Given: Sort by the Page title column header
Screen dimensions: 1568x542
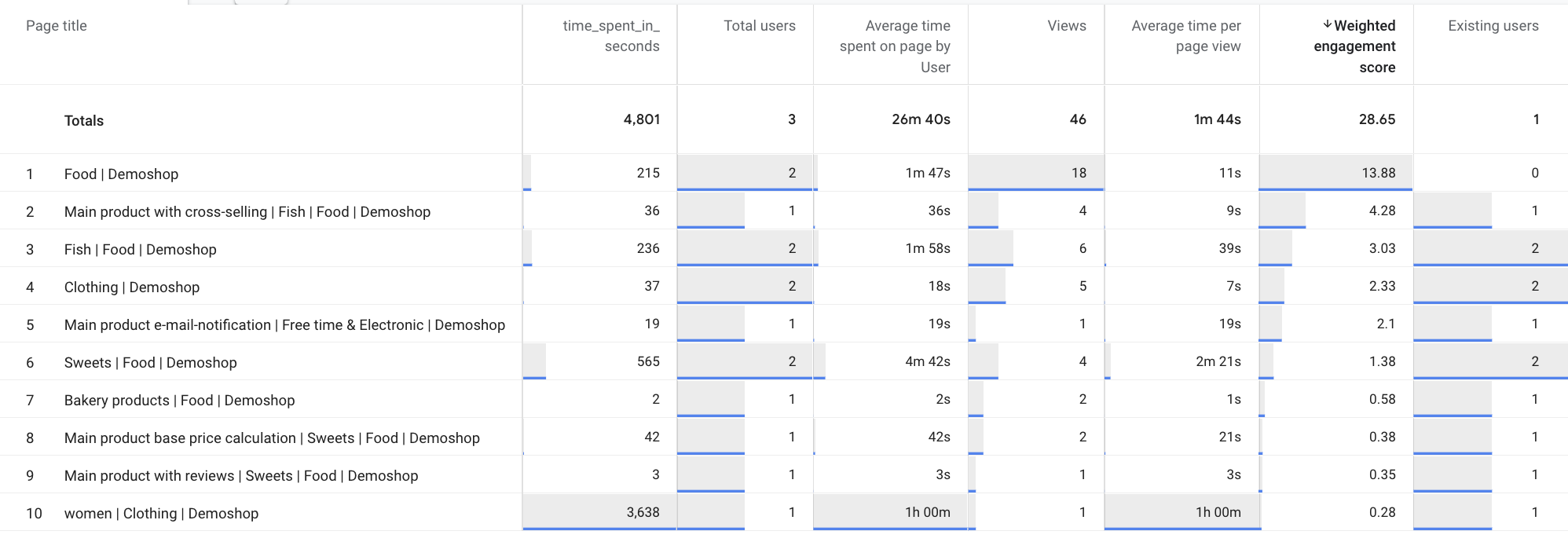Looking at the screenshot, I should click(57, 26).
